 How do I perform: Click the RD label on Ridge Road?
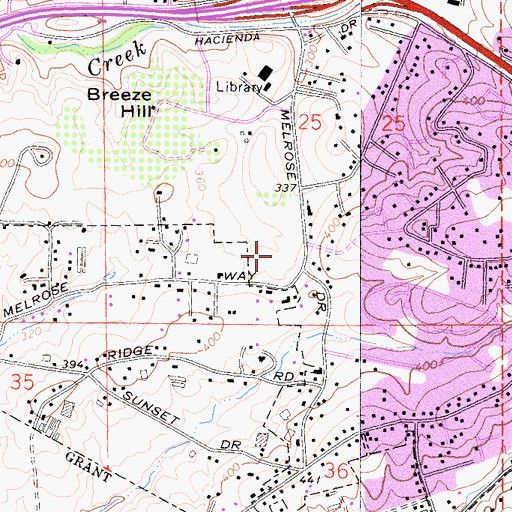[284, 377]
